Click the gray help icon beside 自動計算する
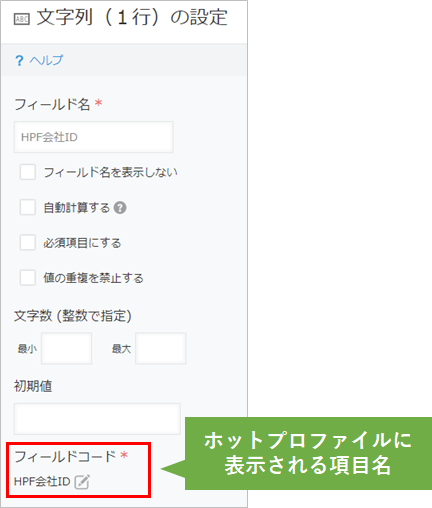432x508 pixels. click(120, 208)
